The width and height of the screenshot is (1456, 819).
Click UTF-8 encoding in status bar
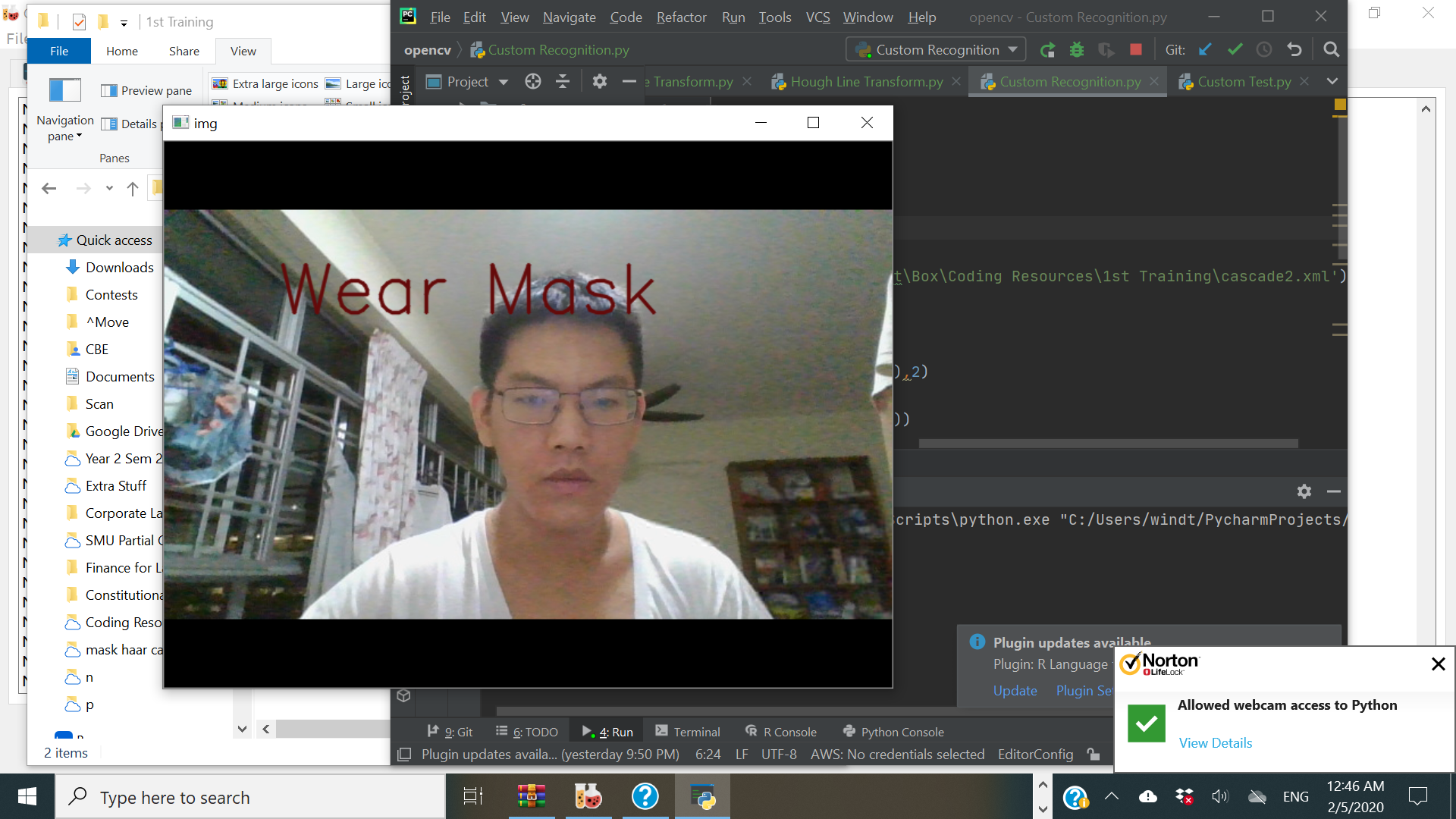tap(779, 755)
